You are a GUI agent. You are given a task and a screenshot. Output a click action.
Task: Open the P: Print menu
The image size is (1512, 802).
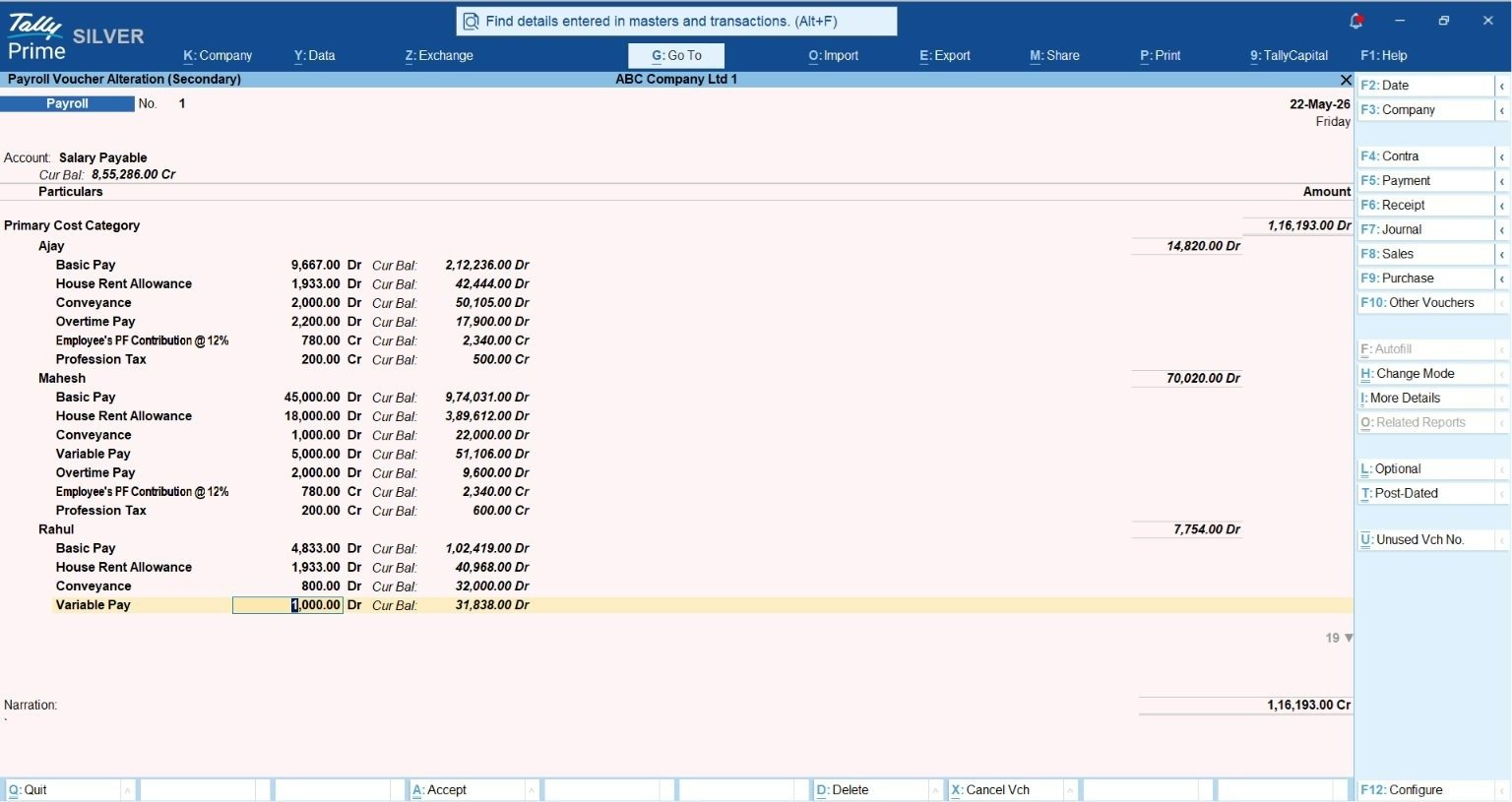coord(1161,56)
